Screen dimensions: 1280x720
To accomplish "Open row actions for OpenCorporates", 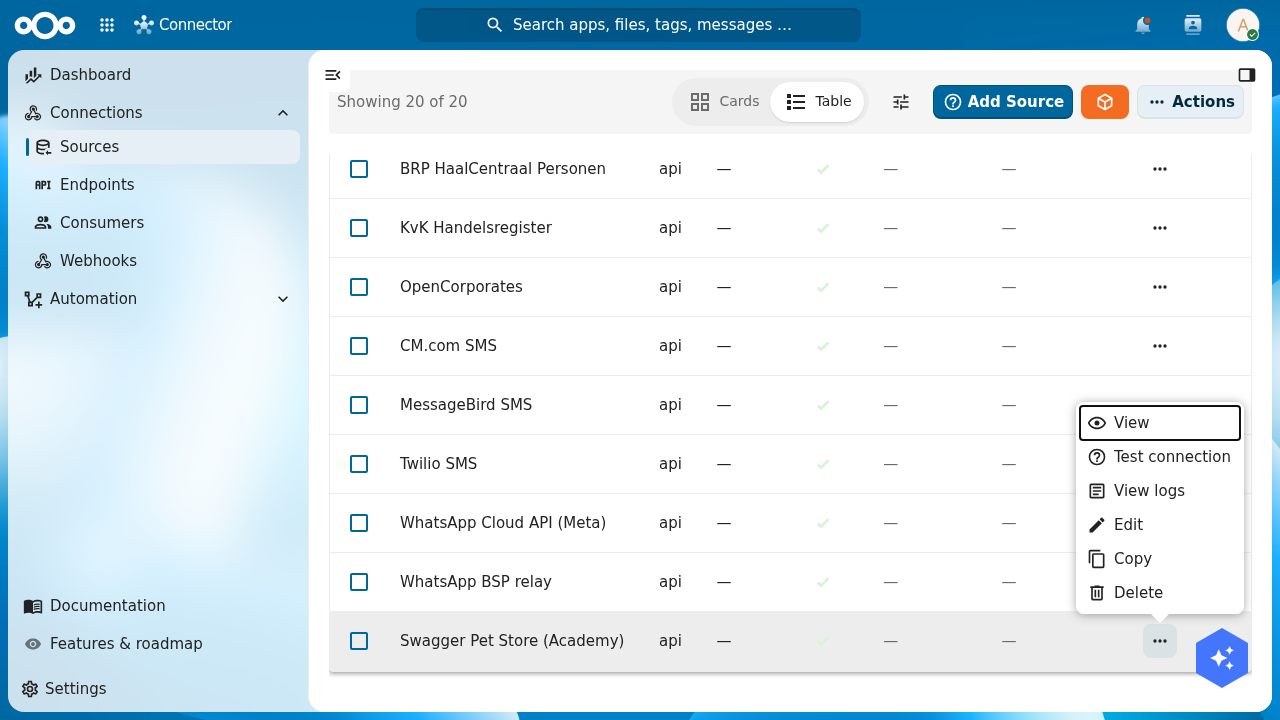I will 1160,287.
